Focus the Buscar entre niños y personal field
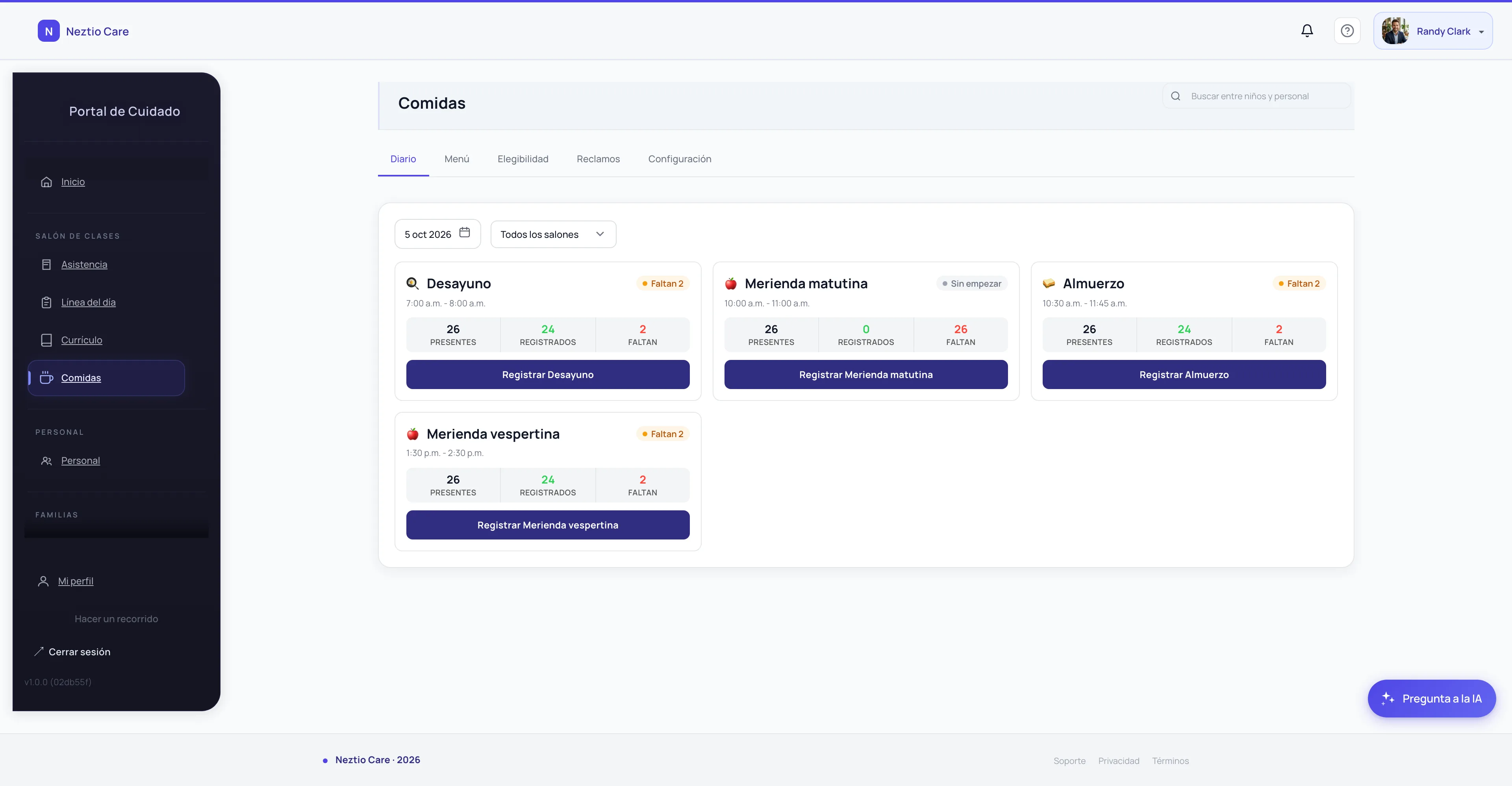Viewport: 1512px width, 786px height. [1256, 96]
